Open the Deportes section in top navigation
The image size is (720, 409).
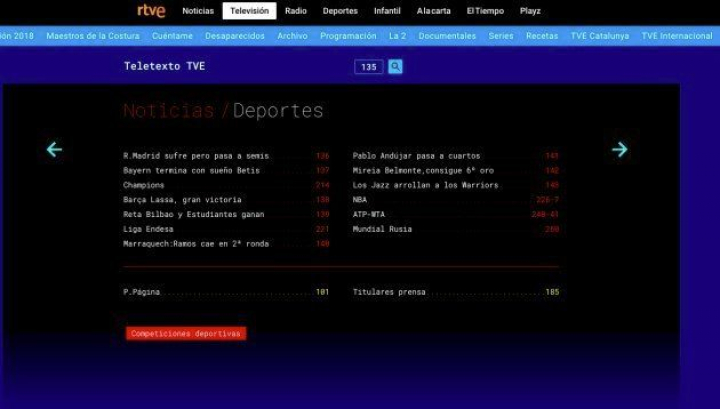click(x=340, y=11)
